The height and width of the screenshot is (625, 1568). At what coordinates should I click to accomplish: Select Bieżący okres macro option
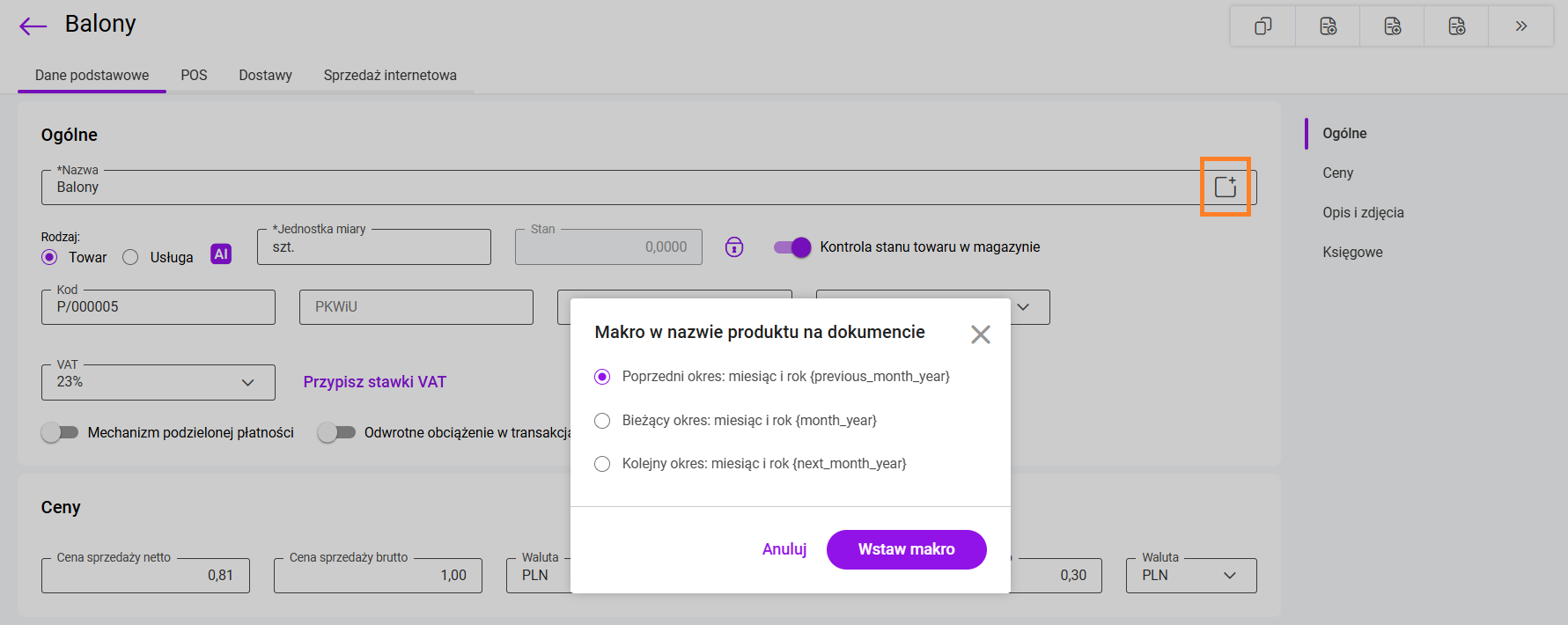pyautogui.click(x=602, y=421)
